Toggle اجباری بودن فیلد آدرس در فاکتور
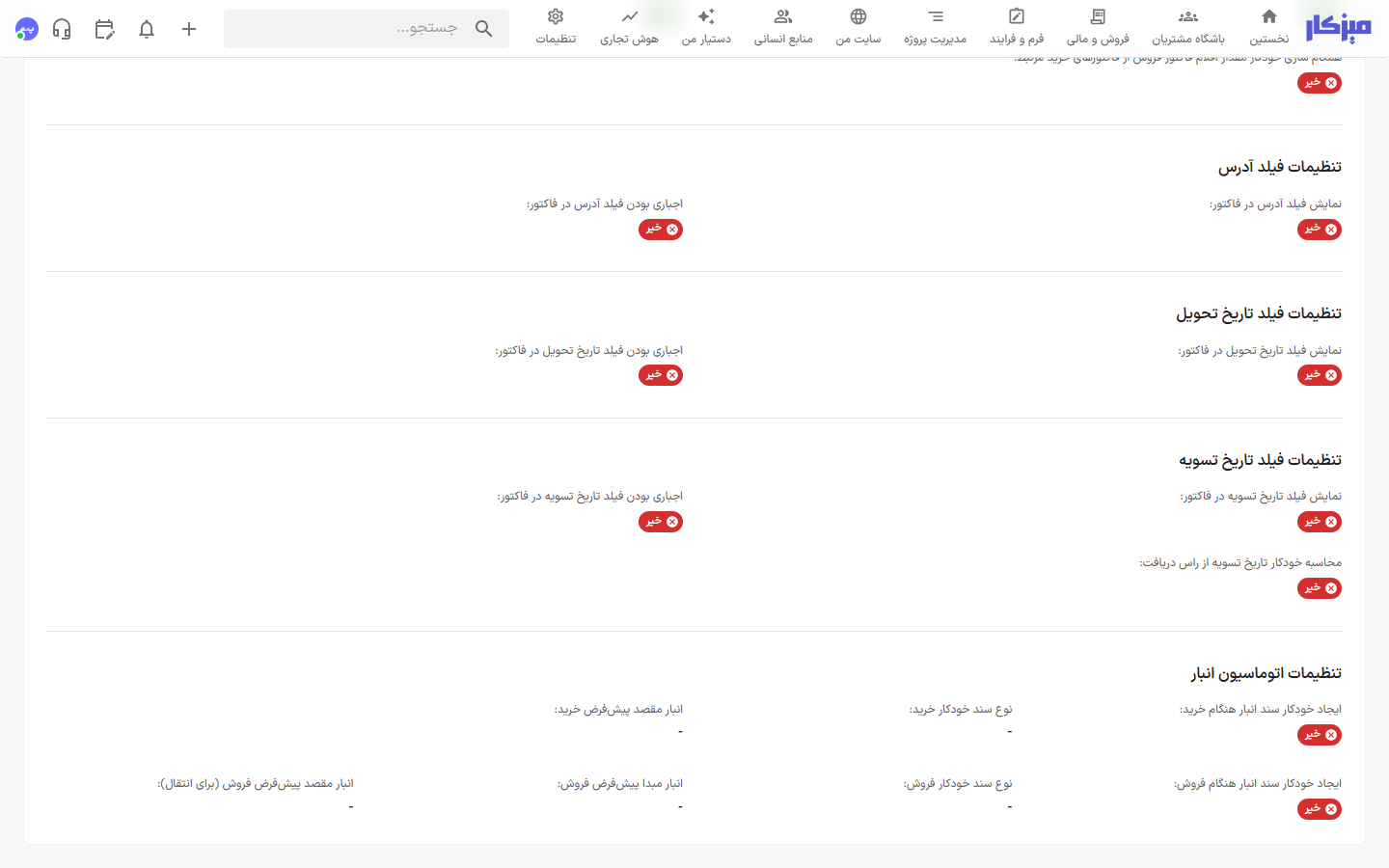1389x868 pixels. tap(661, 230)
